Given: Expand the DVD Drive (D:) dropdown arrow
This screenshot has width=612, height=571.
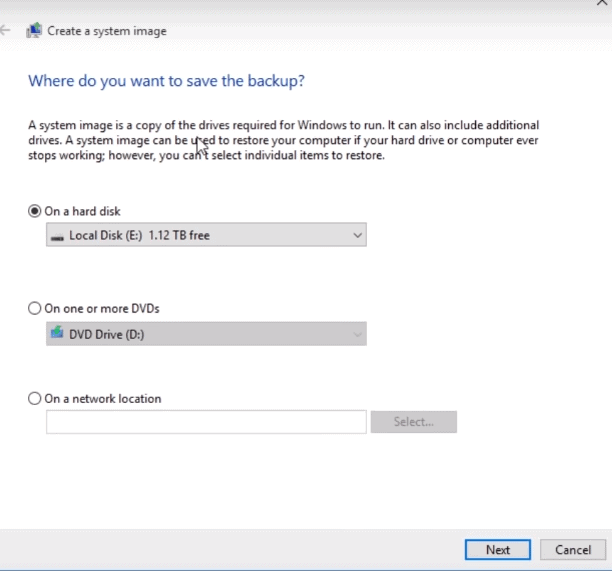Looking at the screenshot, I should 357,334.
